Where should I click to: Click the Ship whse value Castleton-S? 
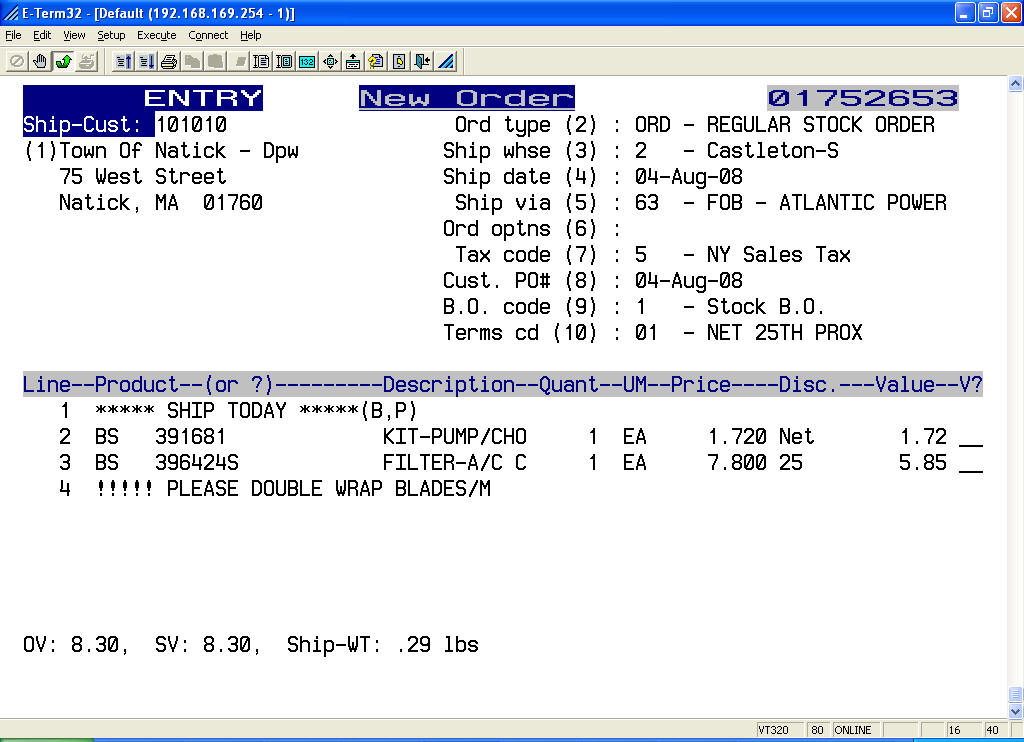click(x=773, y=150)
